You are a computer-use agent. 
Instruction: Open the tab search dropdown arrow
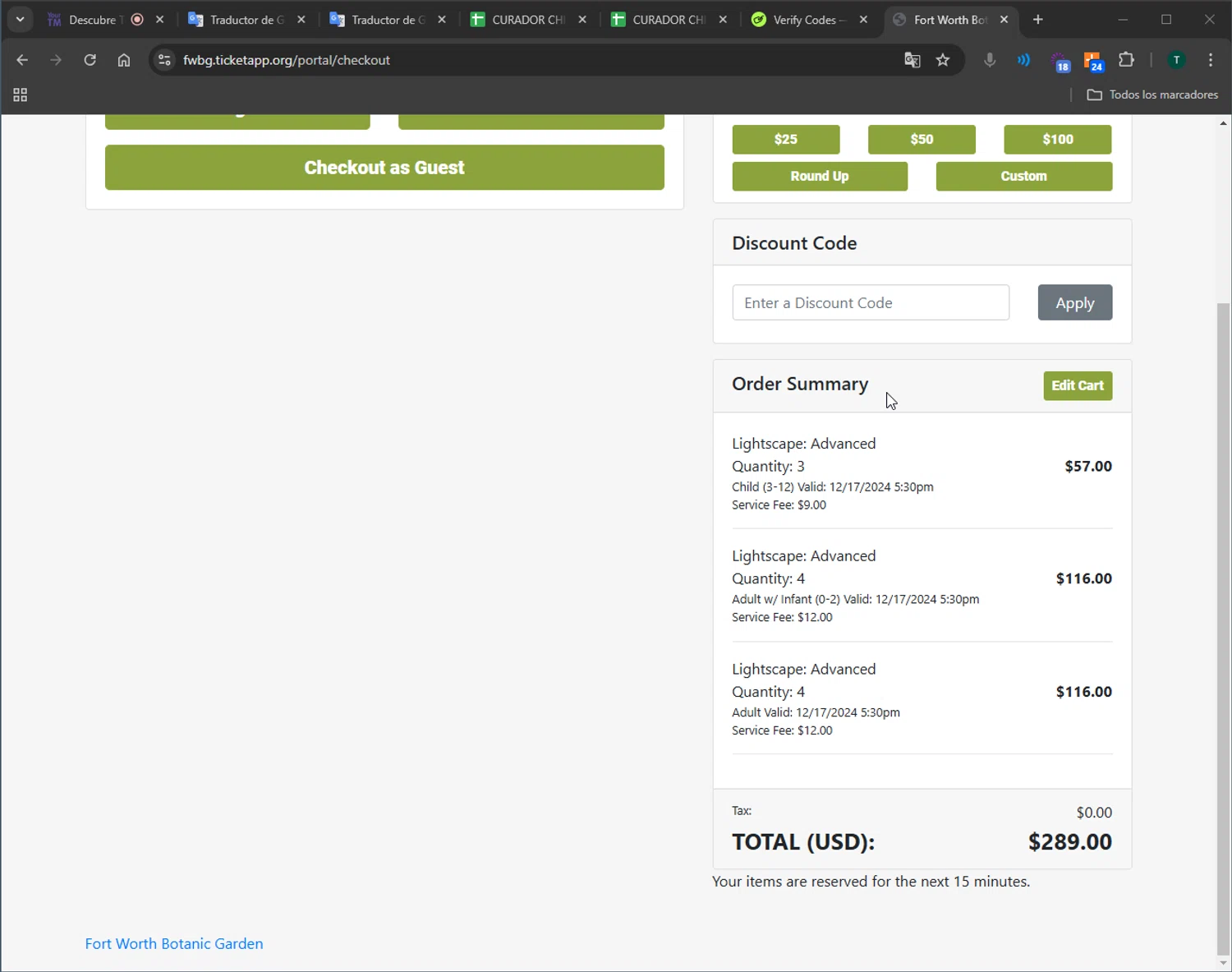(x=20, y=20)
